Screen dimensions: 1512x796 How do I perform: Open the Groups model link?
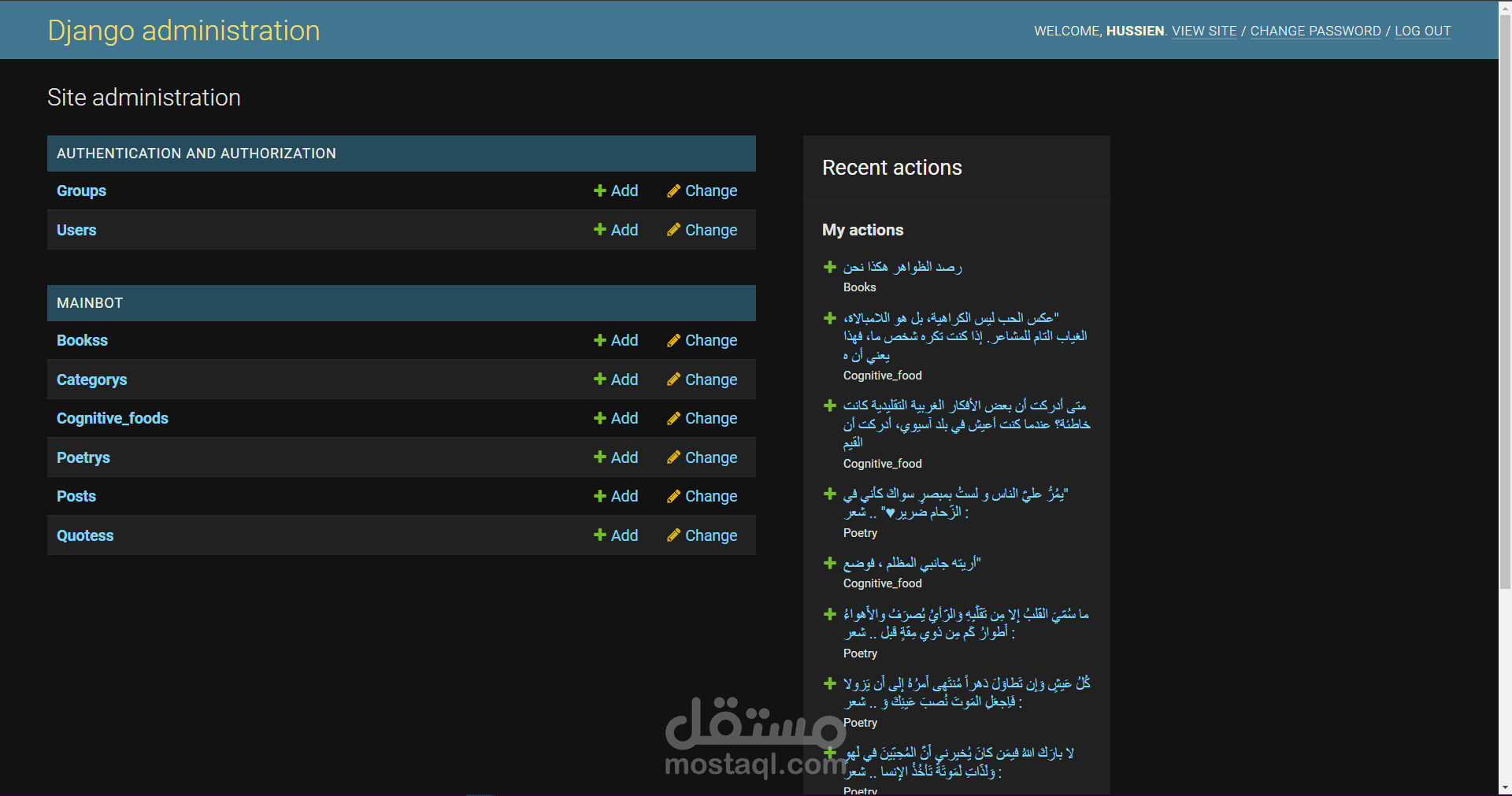(81, 191)
